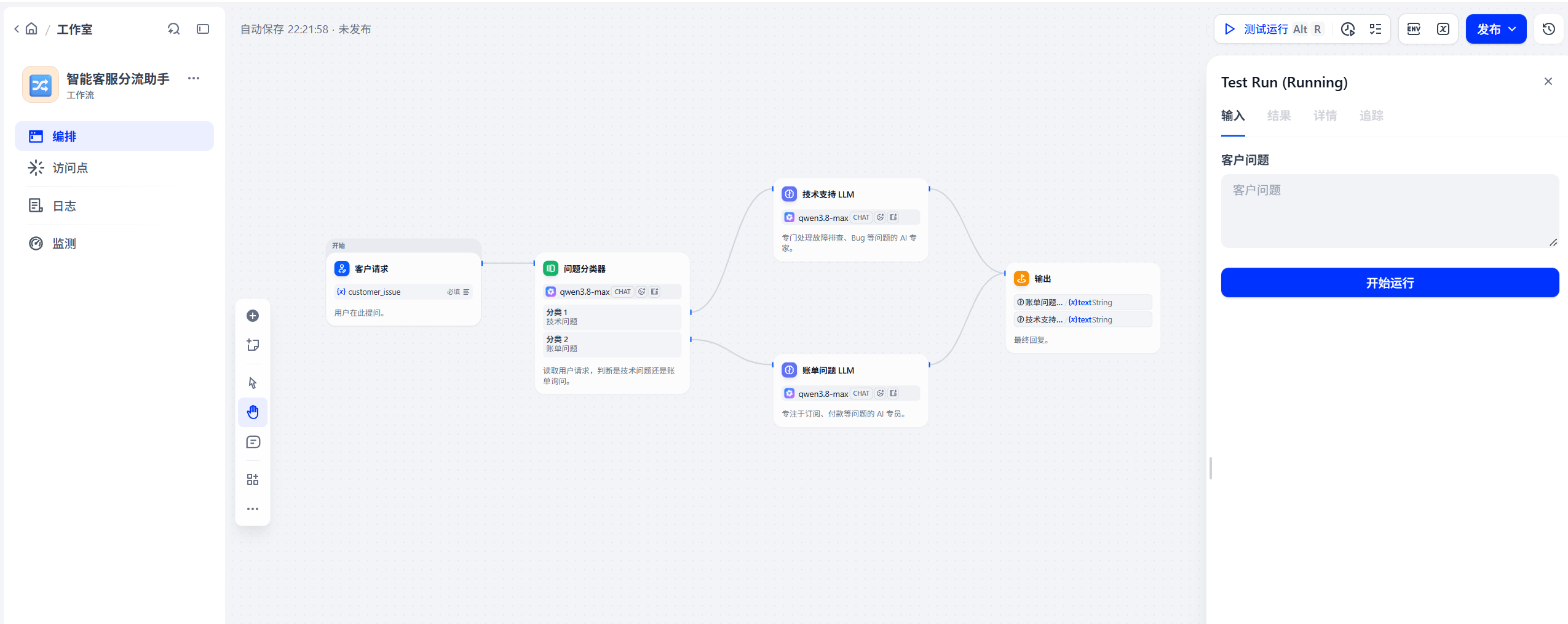Open the 日志 logs page
1568x624 pixels.
tap(114, 206)
